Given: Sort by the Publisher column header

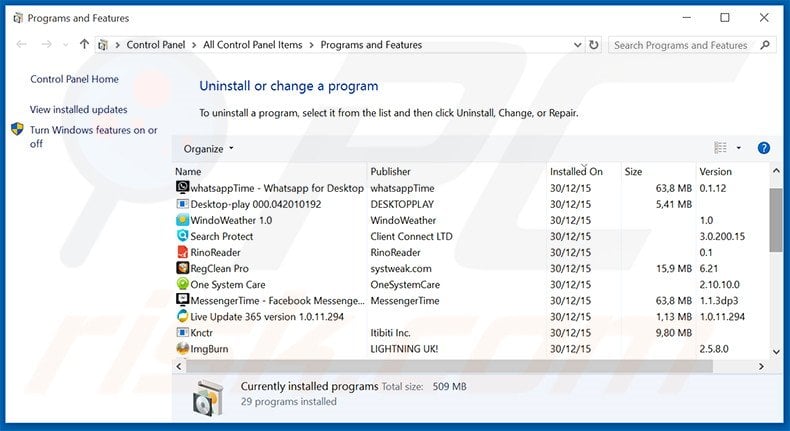Looking at the screenshot, I should [x=390, y=171].
